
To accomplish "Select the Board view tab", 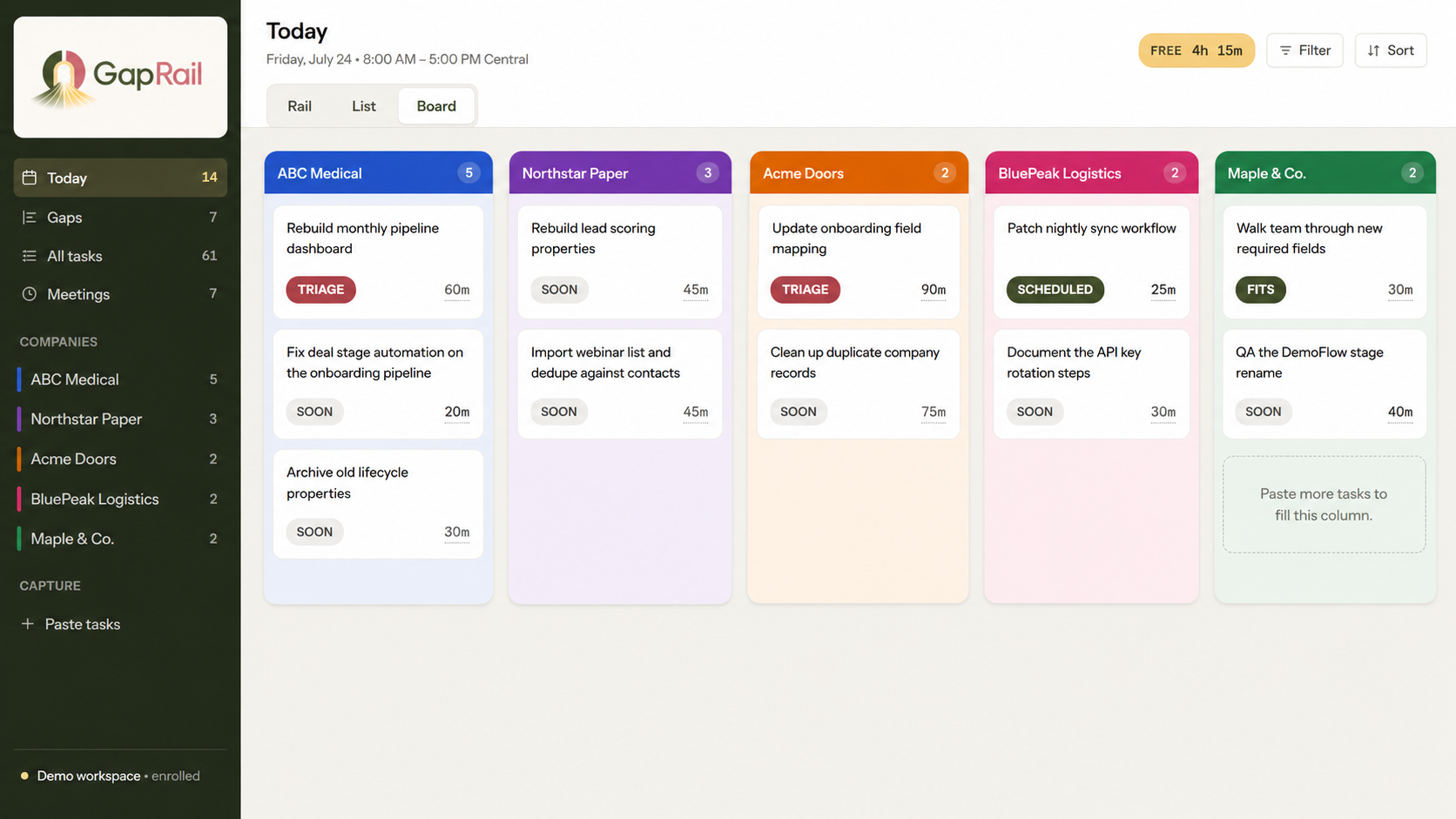I will [x=436, y=106].
